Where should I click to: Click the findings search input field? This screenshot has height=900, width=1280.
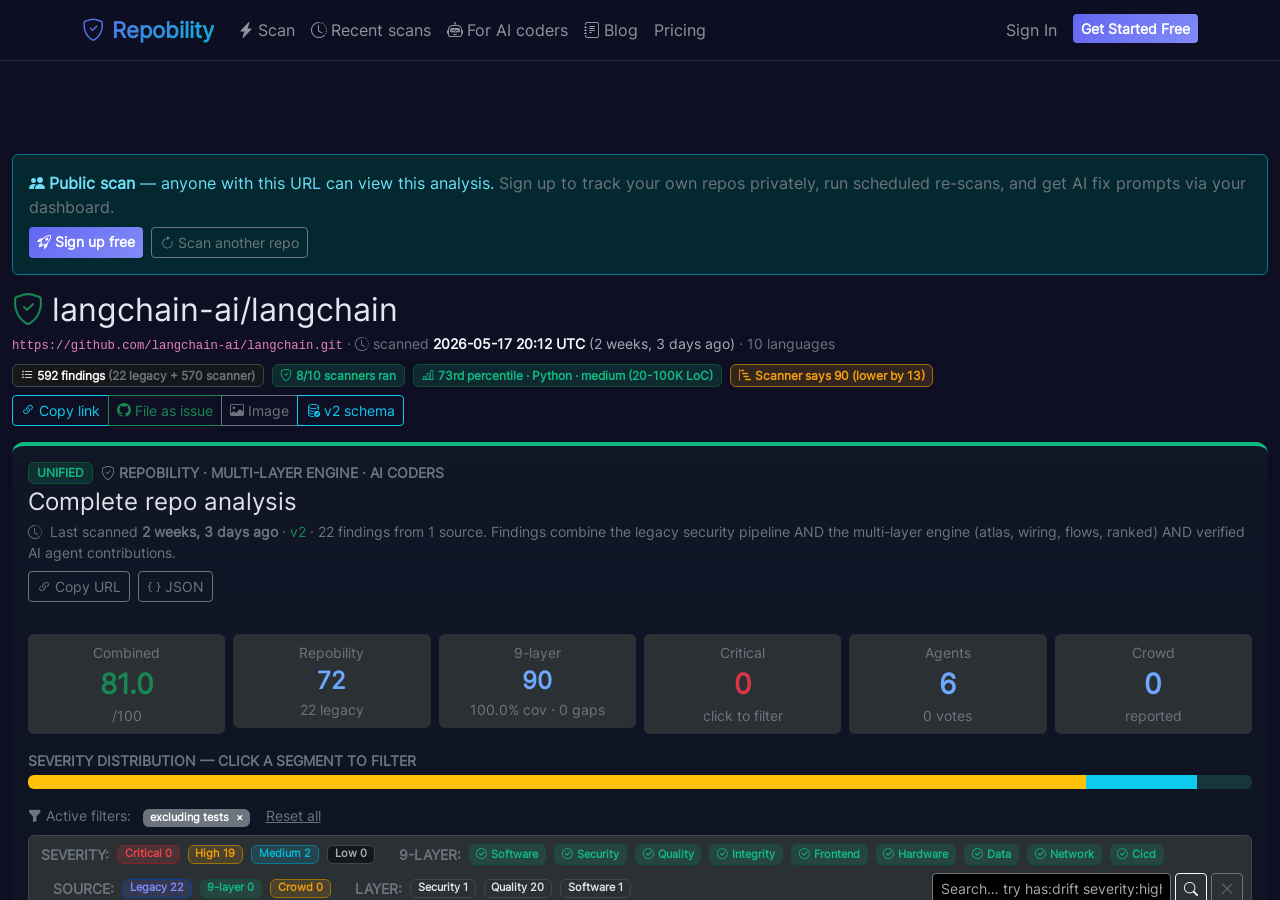[x=1051, y=888]
